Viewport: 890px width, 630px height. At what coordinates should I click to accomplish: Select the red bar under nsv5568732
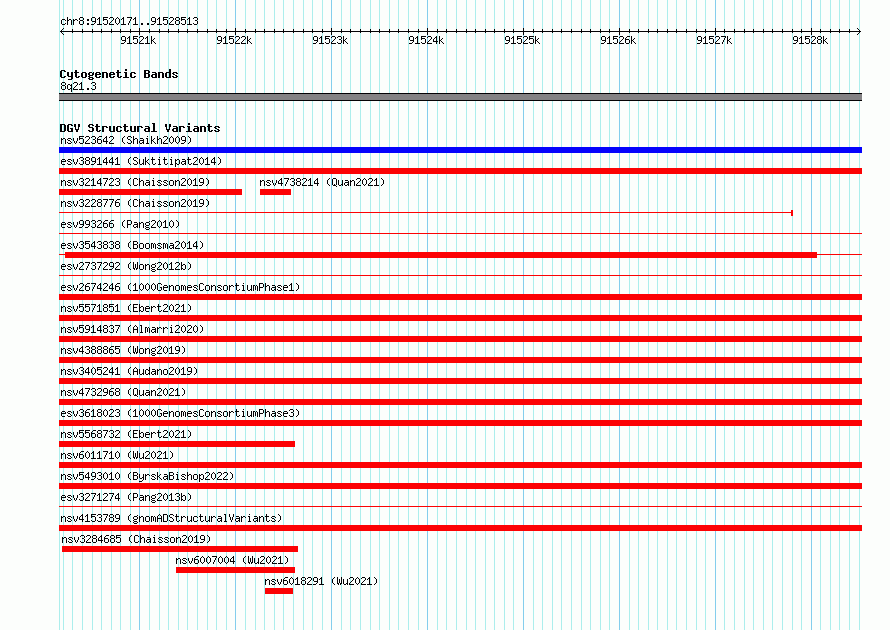click(177, 444)
